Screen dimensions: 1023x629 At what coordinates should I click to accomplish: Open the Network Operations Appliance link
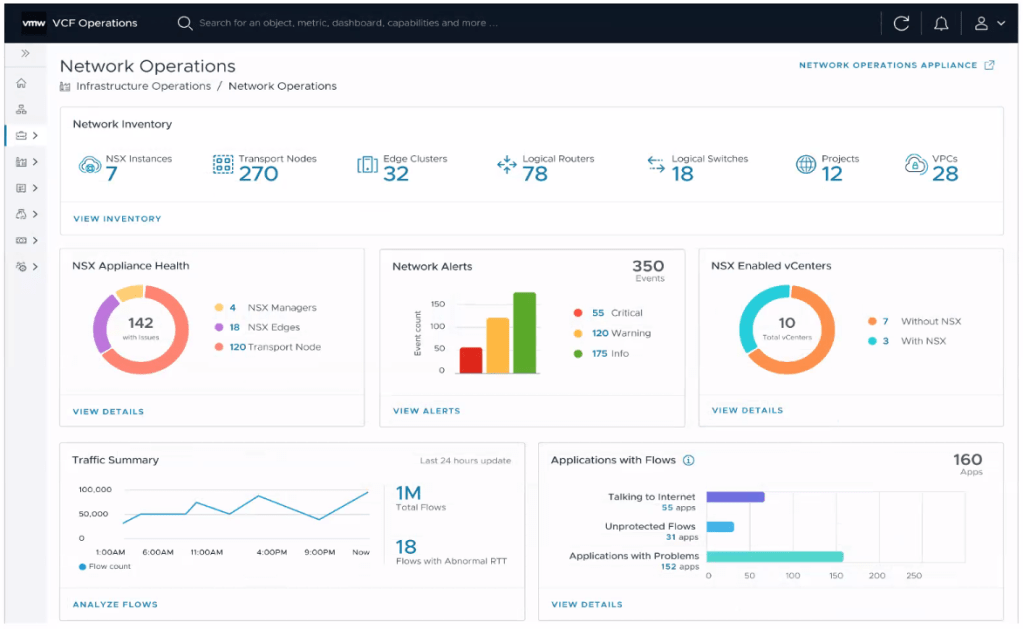click(896, 65)
